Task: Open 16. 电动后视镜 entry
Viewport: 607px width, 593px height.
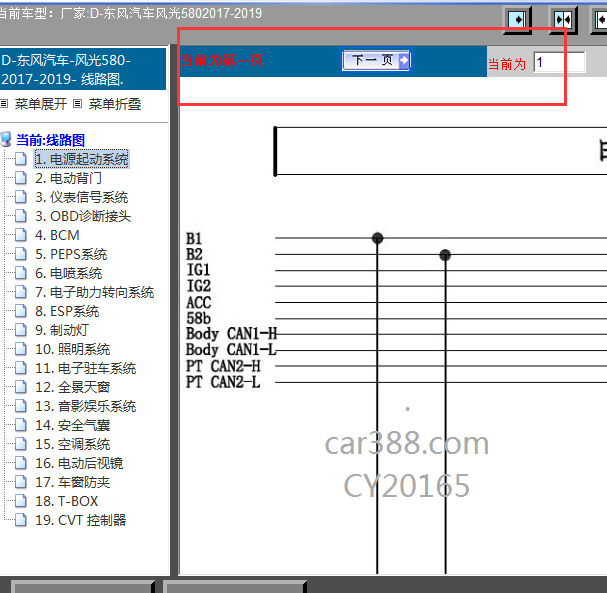Action: click(79, 463)
